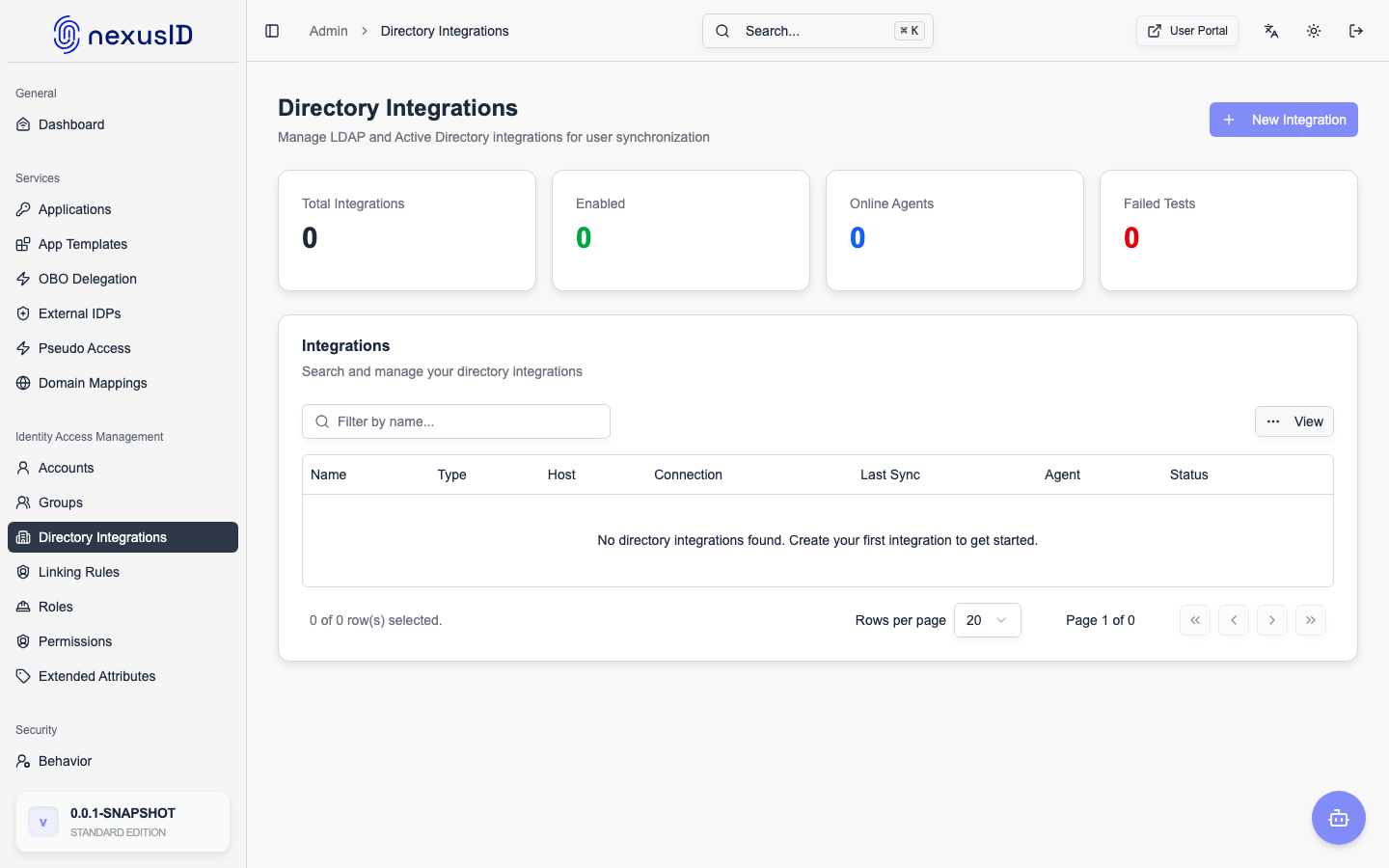Open the User Portal link

click(1187, 31)
